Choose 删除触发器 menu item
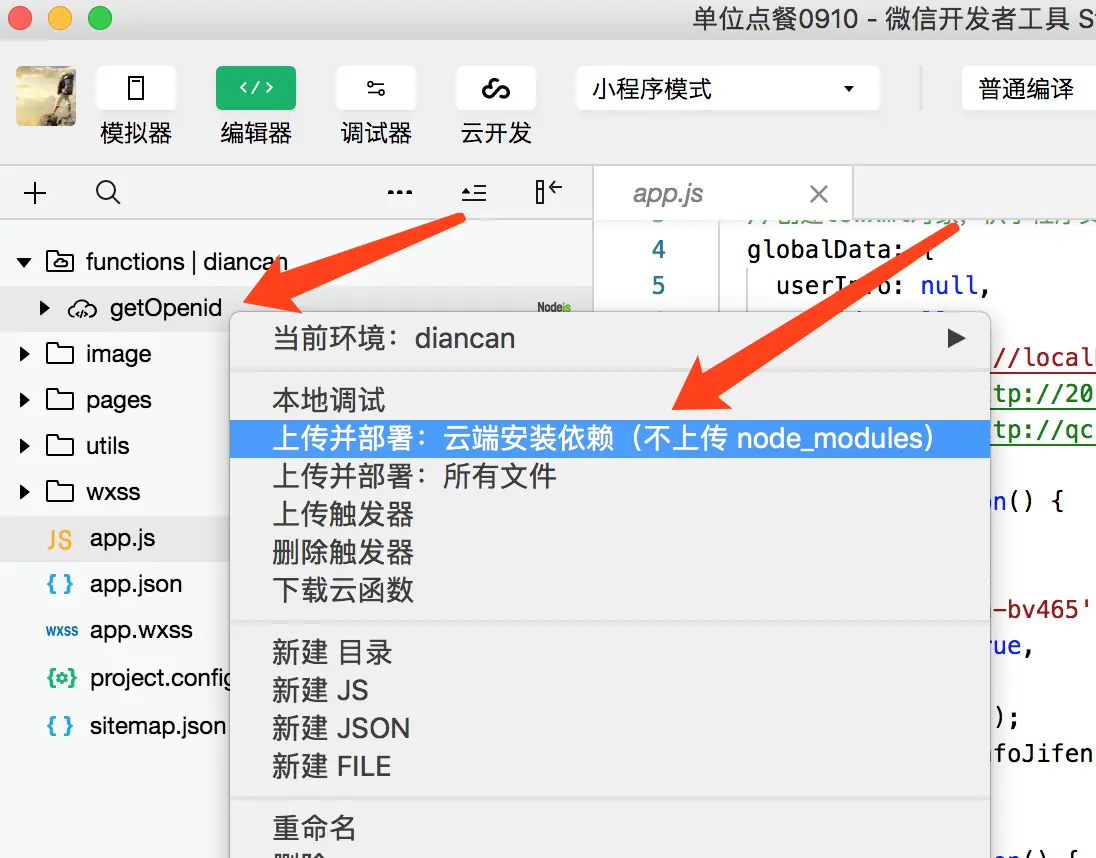The height and width of the screenshot is (858, 1096). tap(610, 552)
